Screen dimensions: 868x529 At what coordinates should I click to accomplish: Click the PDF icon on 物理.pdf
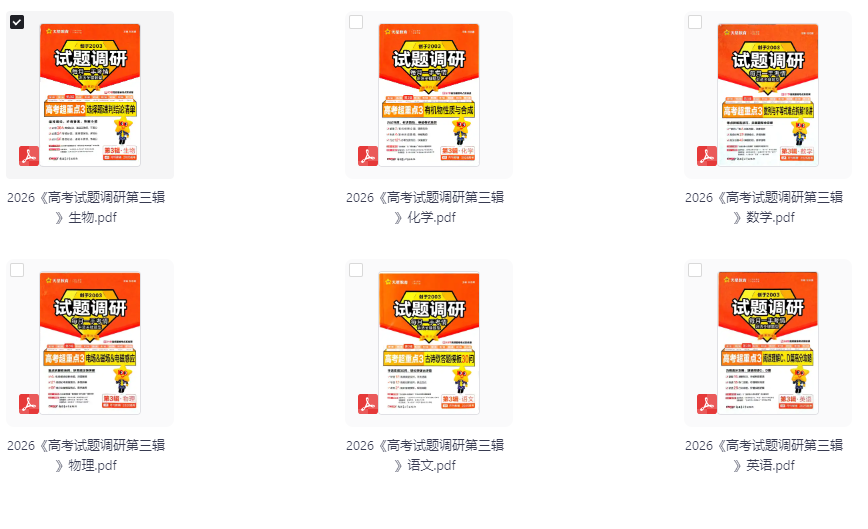(x=29, y=404)
